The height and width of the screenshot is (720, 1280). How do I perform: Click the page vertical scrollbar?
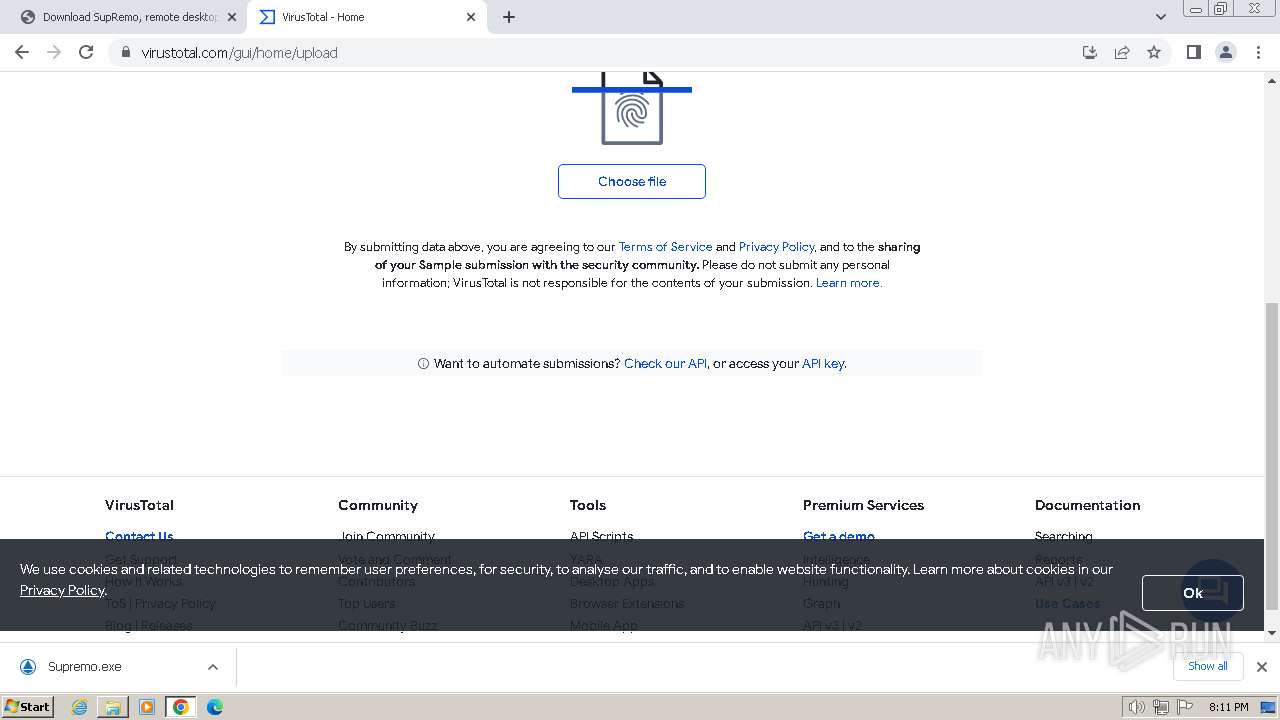click(x=1272, y=455)
